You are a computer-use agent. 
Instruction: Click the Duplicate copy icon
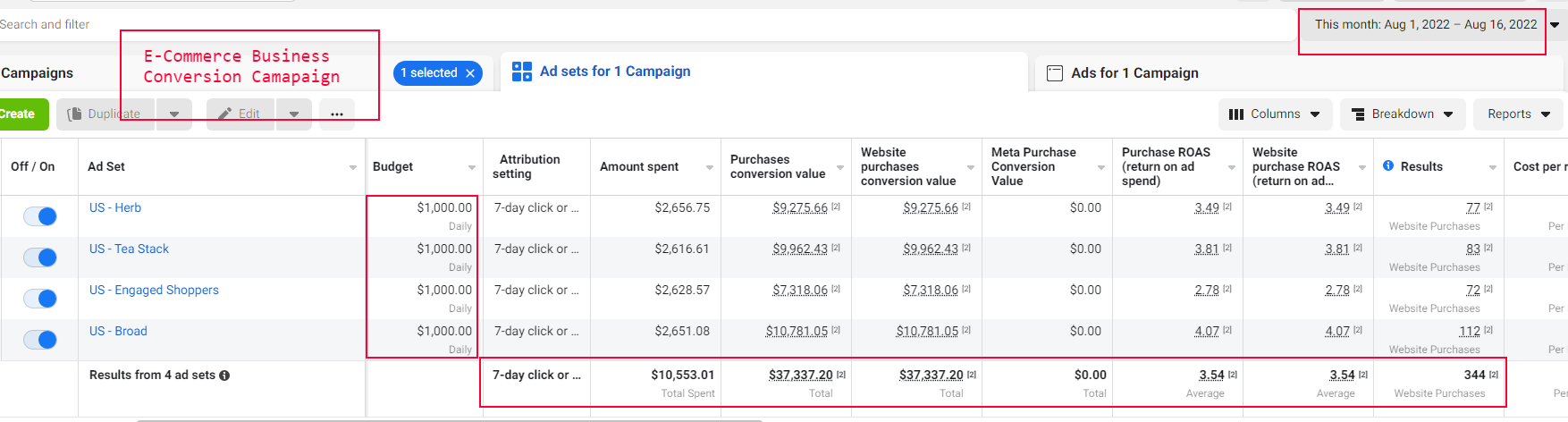point(75,114)
